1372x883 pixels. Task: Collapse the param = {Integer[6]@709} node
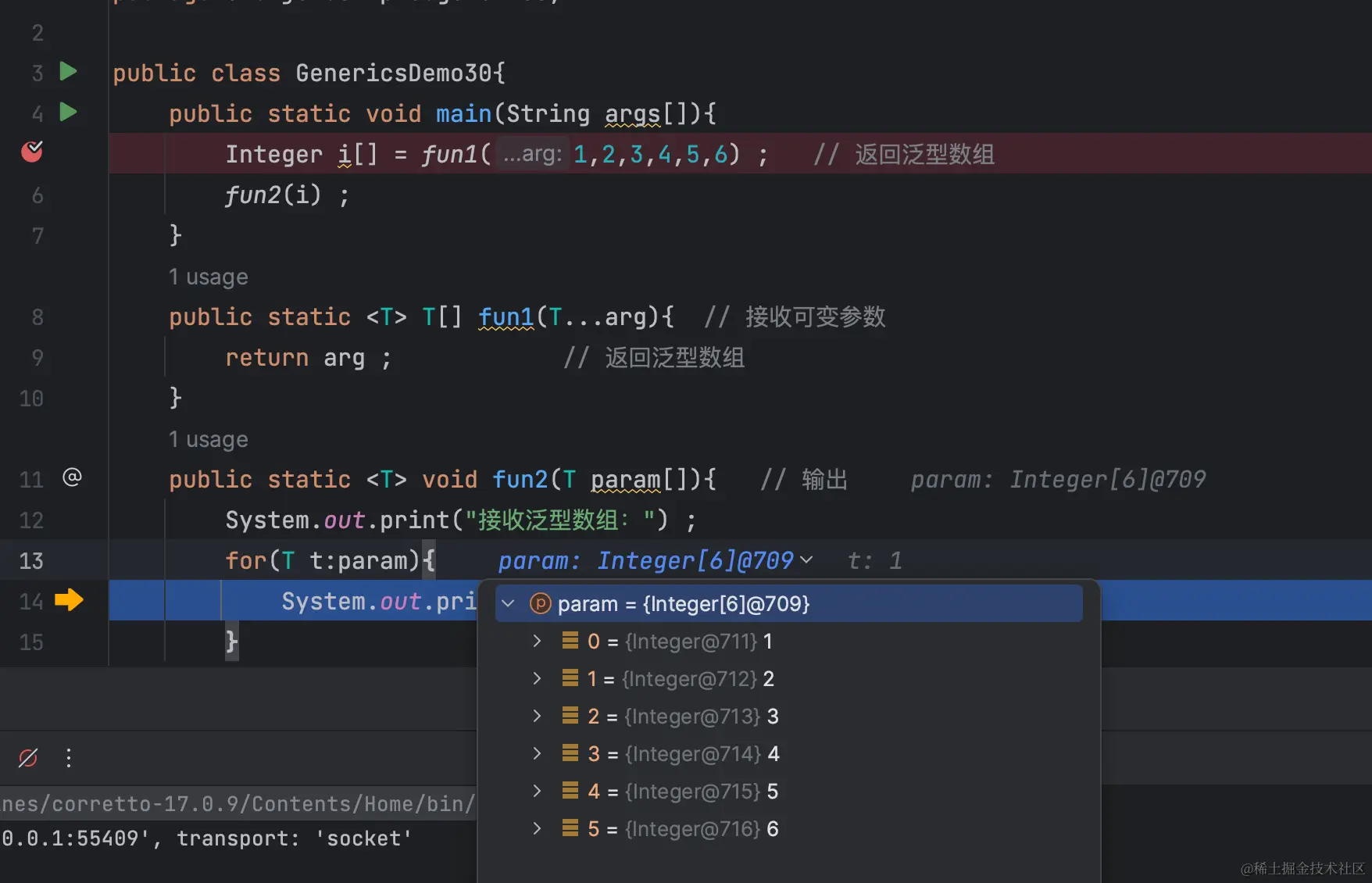point(509,603)
